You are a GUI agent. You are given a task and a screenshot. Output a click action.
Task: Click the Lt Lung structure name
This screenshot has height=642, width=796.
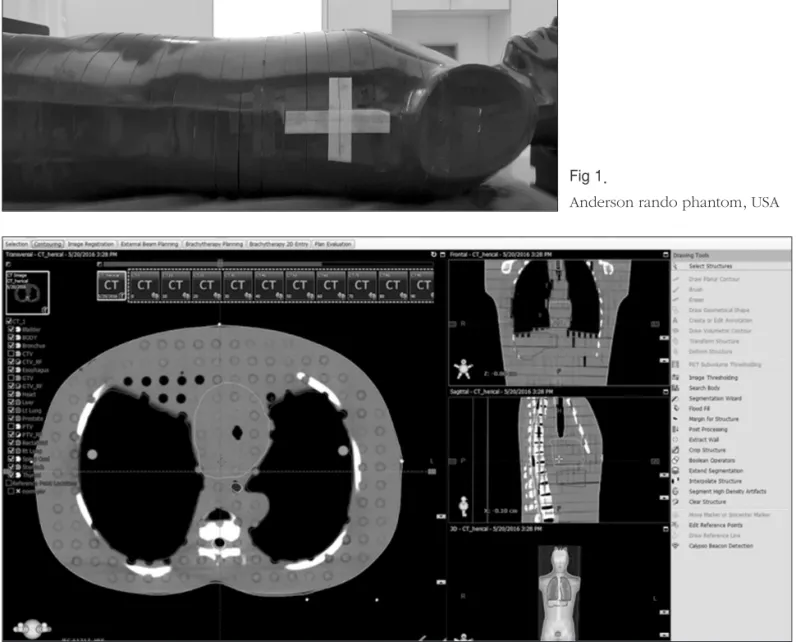[x=31, y=411]
